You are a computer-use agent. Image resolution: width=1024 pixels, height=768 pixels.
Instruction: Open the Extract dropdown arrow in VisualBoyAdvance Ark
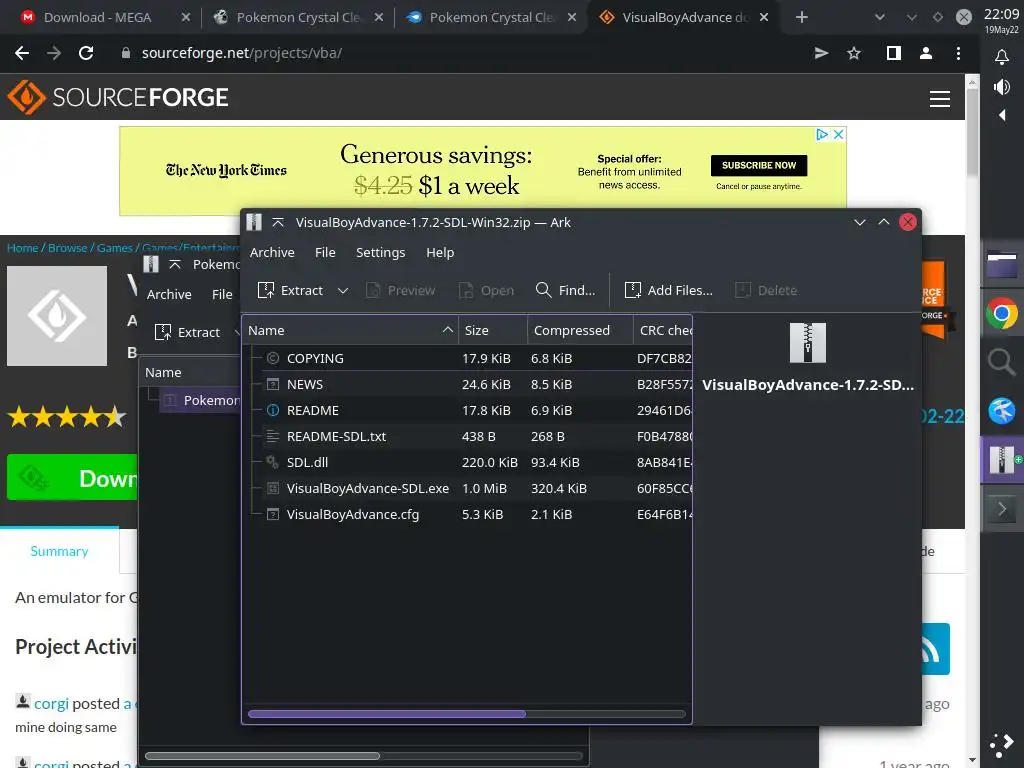tap(343, 291)
